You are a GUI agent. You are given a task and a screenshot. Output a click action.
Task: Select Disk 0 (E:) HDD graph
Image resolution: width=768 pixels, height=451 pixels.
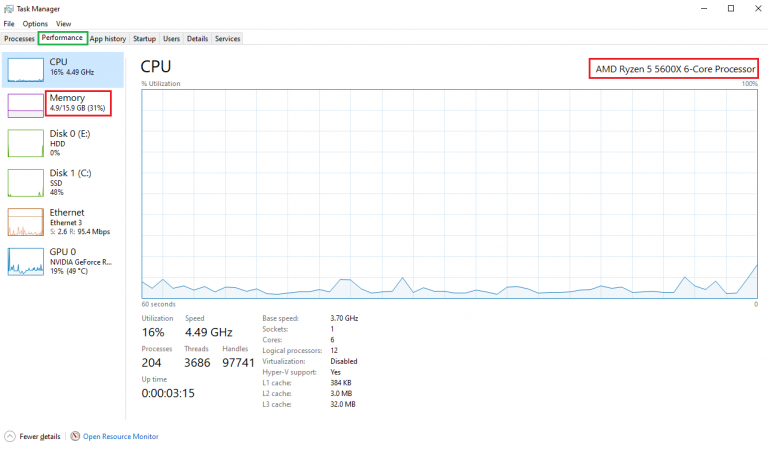[26, 143]
